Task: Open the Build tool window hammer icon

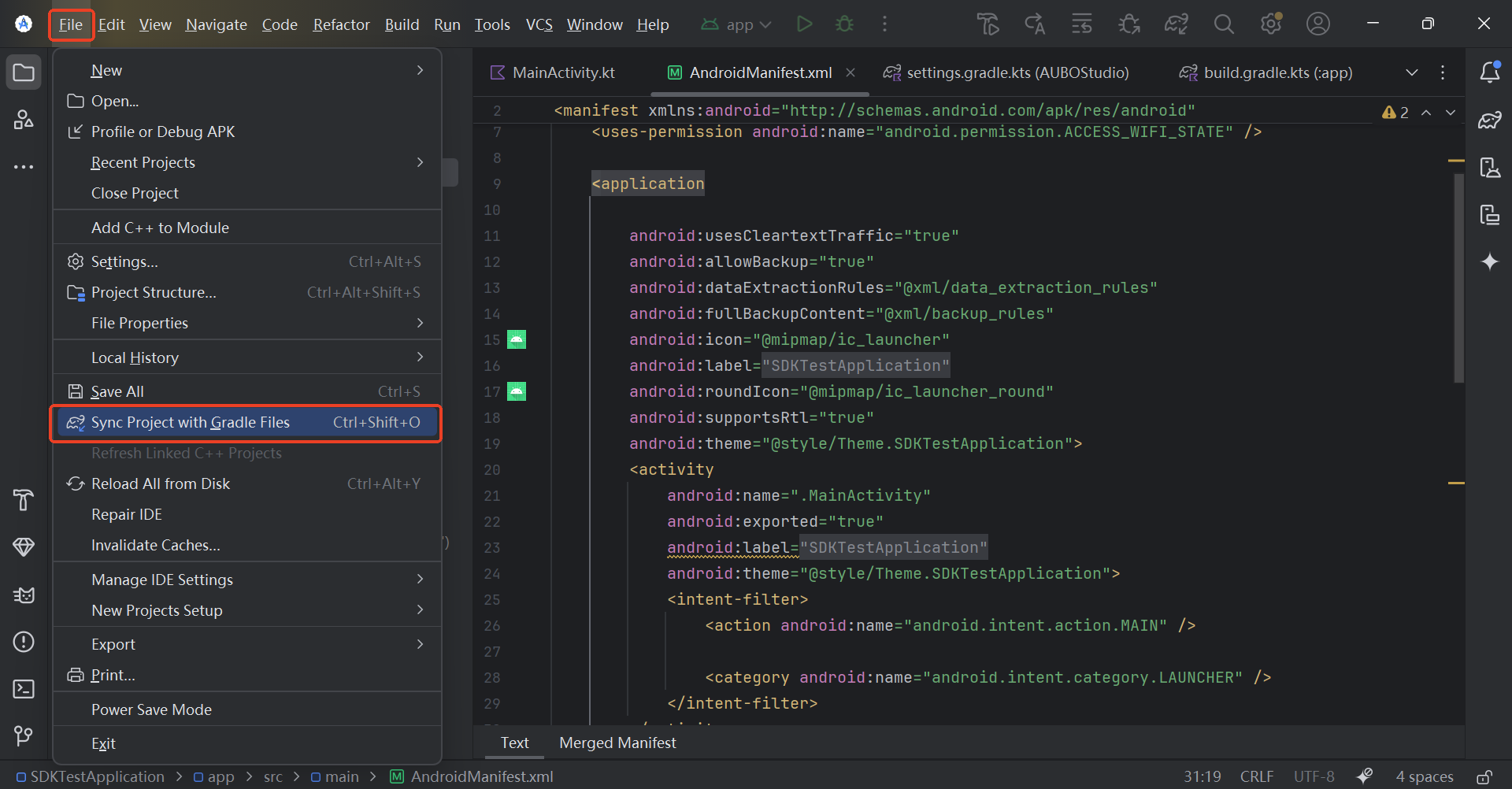Action: (x=24, y=501)
